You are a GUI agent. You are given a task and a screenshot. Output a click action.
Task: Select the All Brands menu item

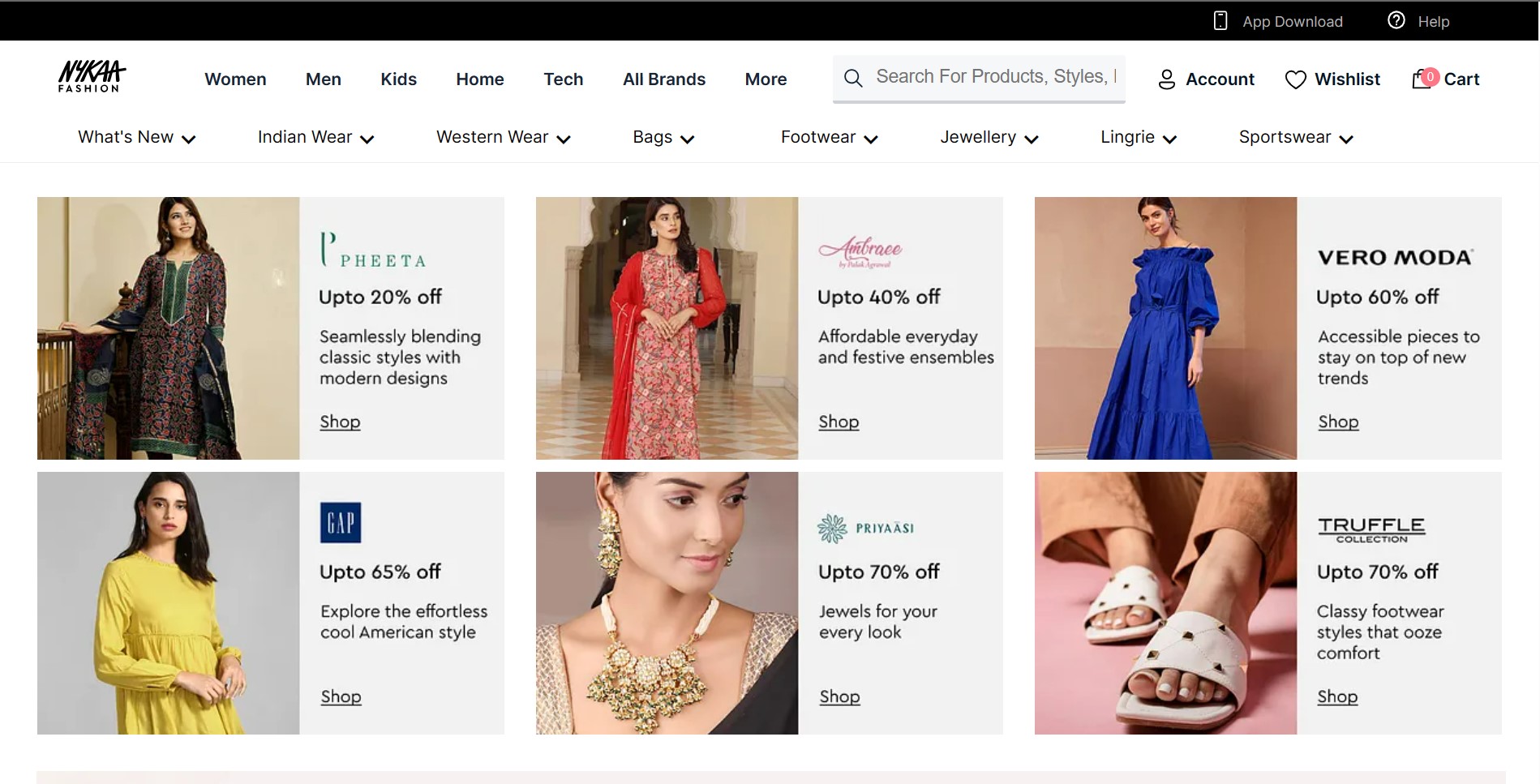tap(663, 79)
